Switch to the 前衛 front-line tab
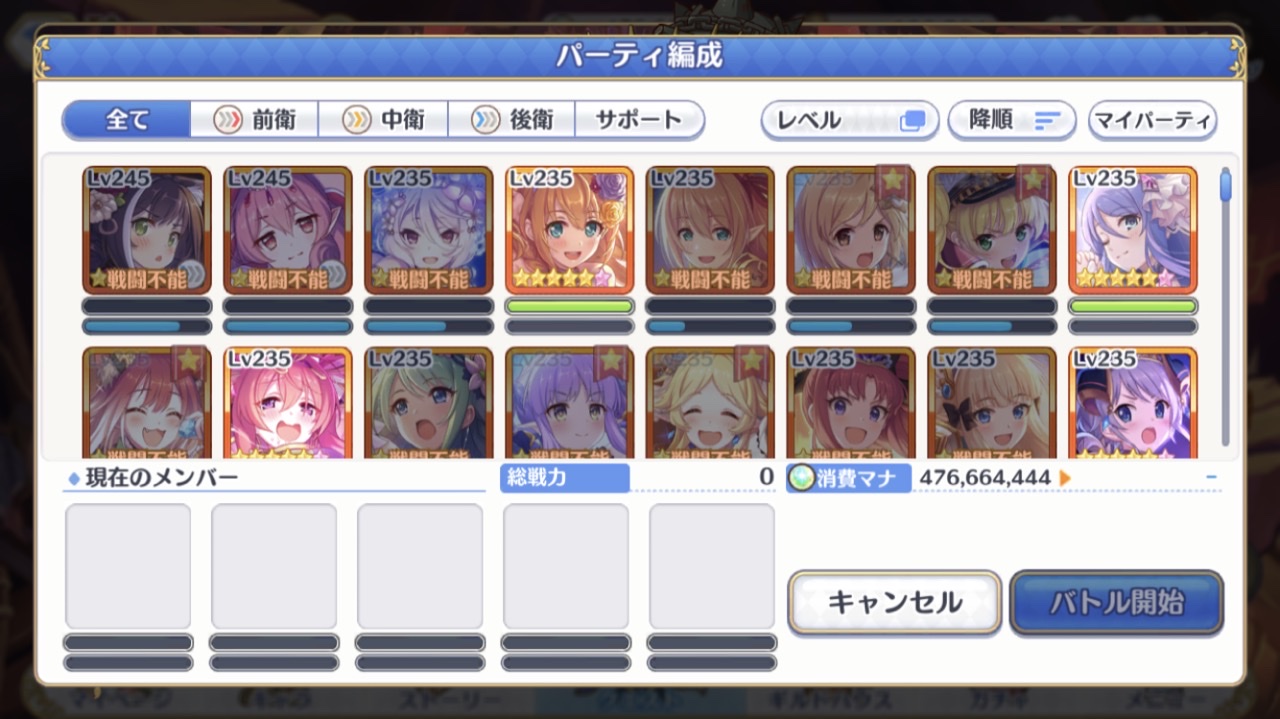 [x=255, y=120]
